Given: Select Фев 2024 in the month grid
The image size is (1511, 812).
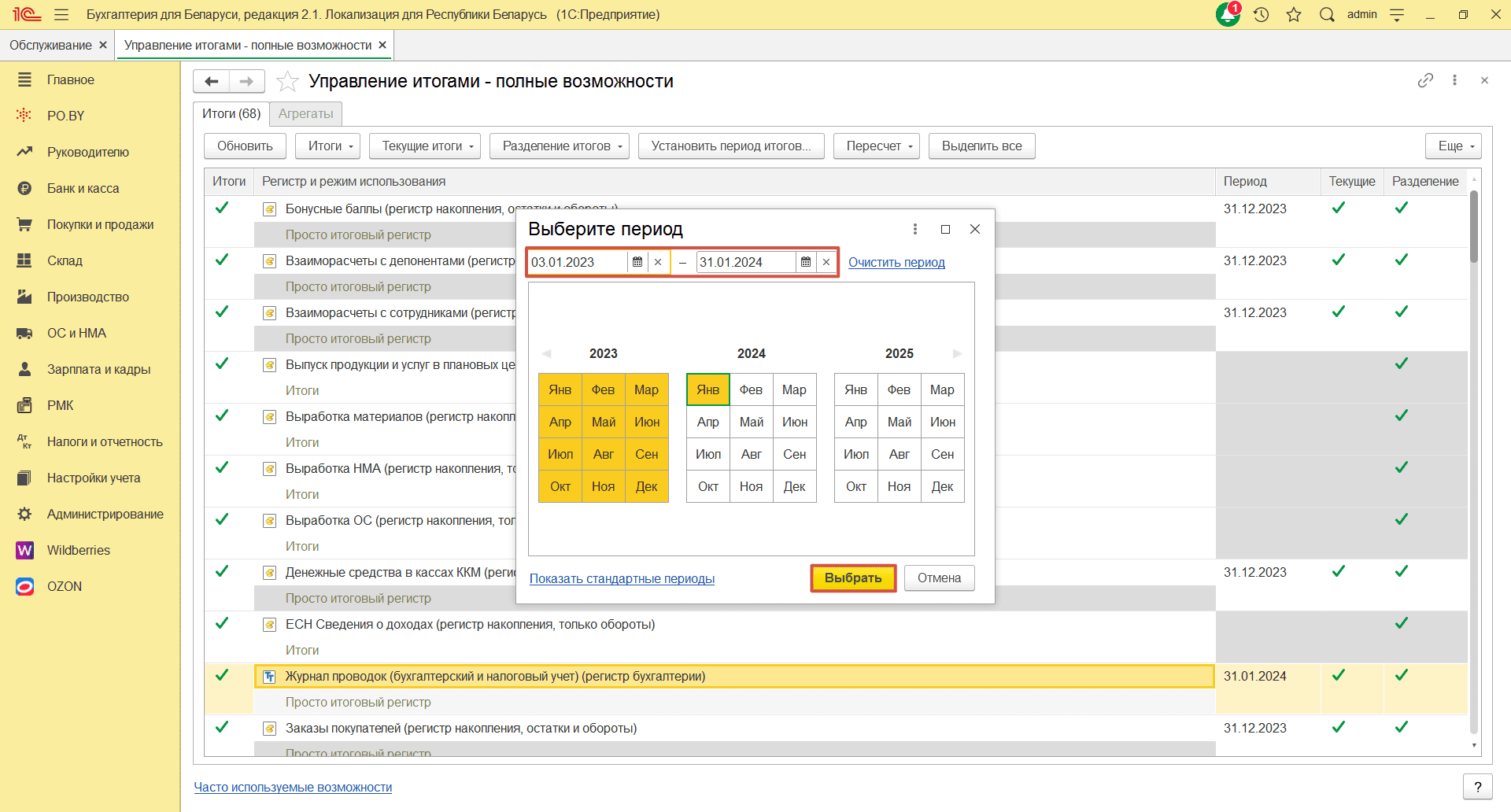Looking at the screenshot, I should click(x=751, y=389).
